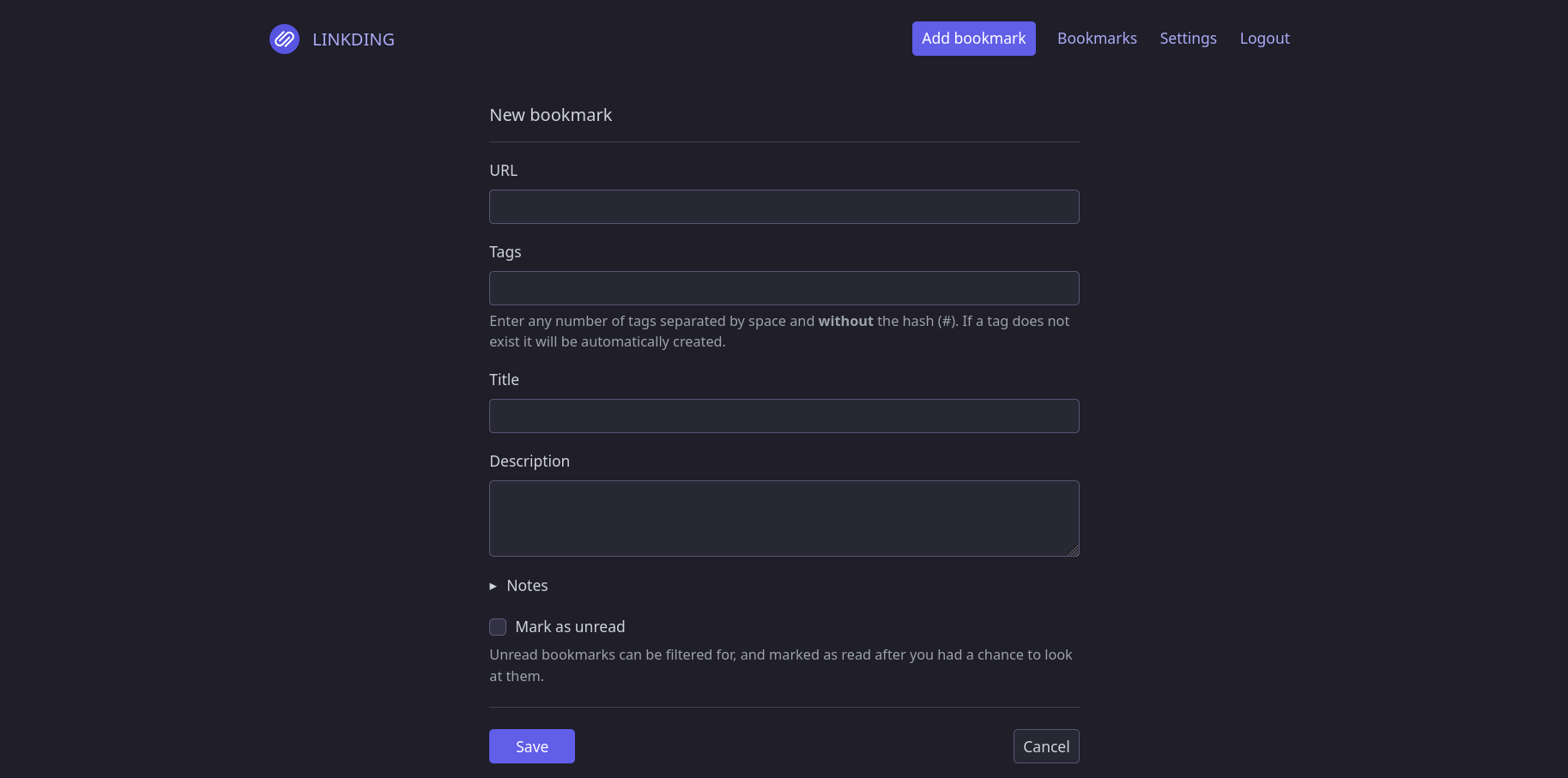Click the Description field label
The image size is (1568, 778).
coord(529,461)
